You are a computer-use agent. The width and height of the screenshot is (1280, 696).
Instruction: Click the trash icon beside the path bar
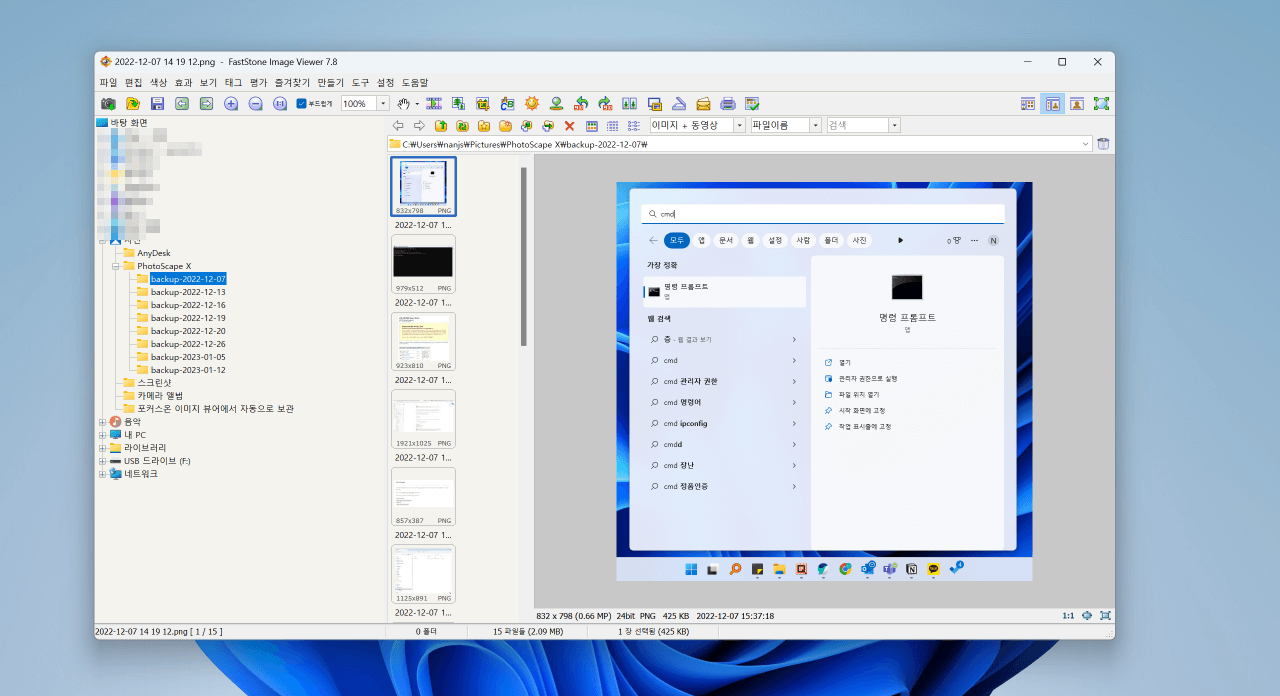(1103, 144)
